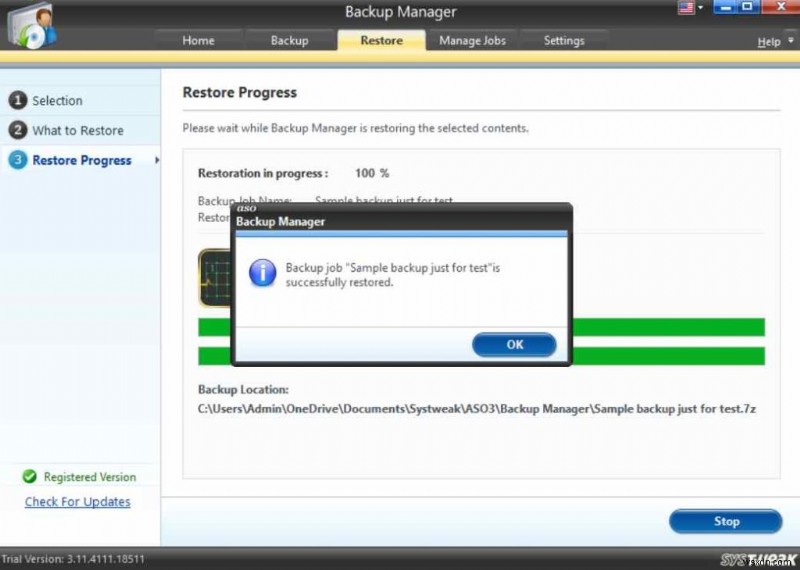Click the green Registered Version checkmark icon
This screenshot has width=800, height=570.
click(30, 477)
